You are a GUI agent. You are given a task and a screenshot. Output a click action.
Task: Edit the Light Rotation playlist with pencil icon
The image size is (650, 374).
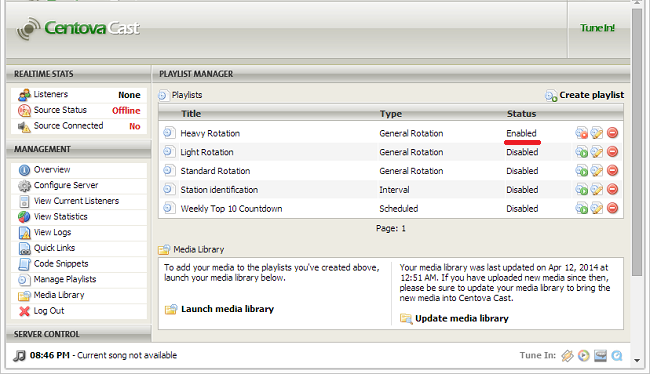pos(597,152)
